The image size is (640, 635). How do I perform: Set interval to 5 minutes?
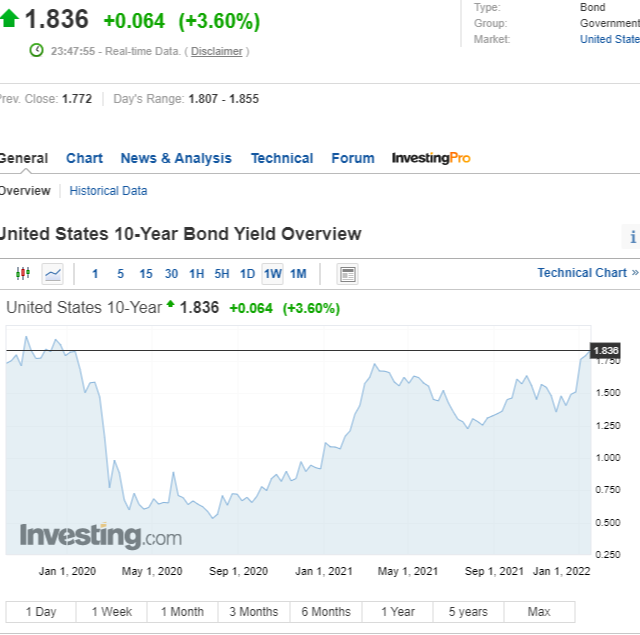point(121,273)
